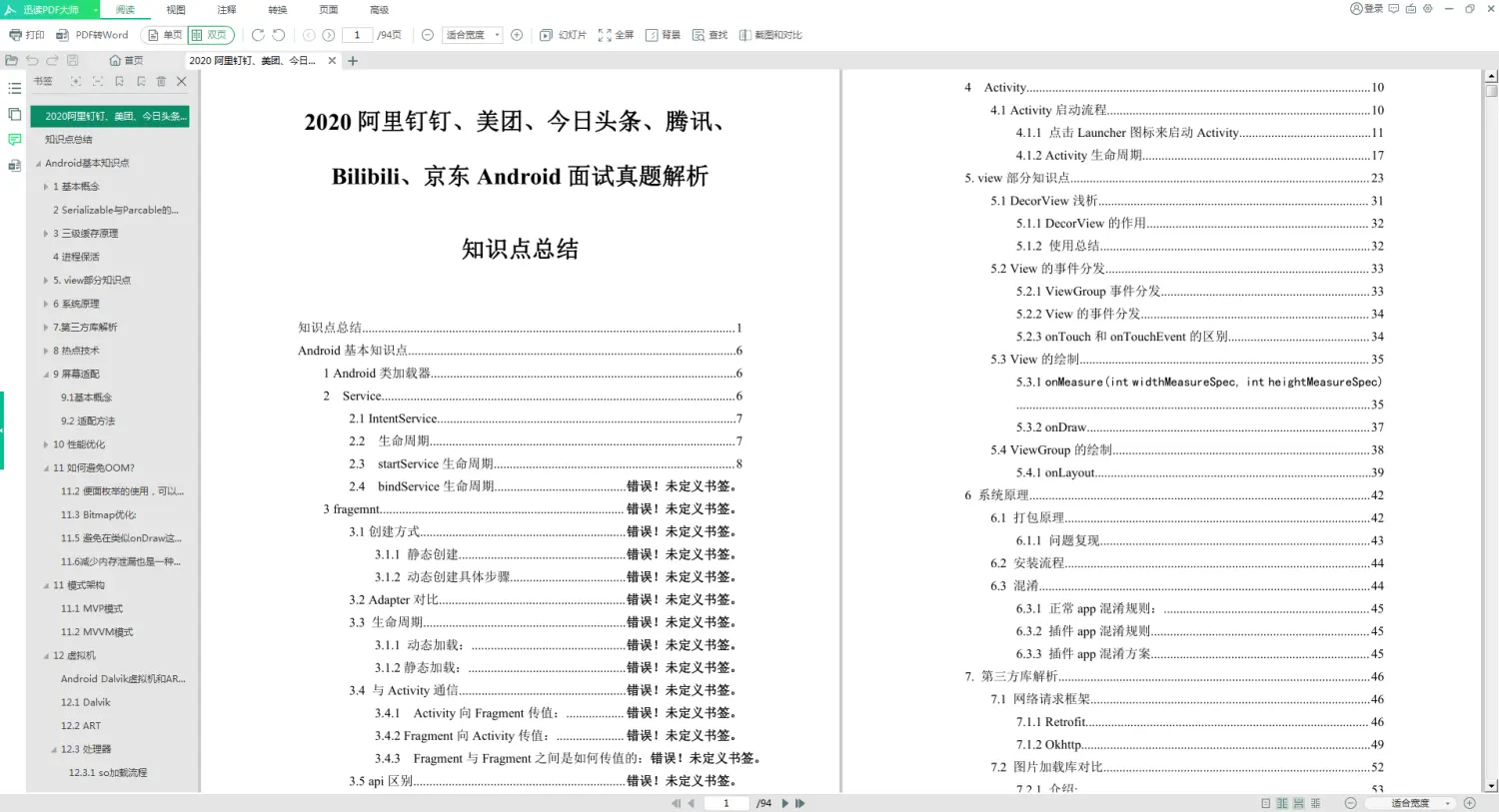Switch to 单页 single page view

point(165,35)
